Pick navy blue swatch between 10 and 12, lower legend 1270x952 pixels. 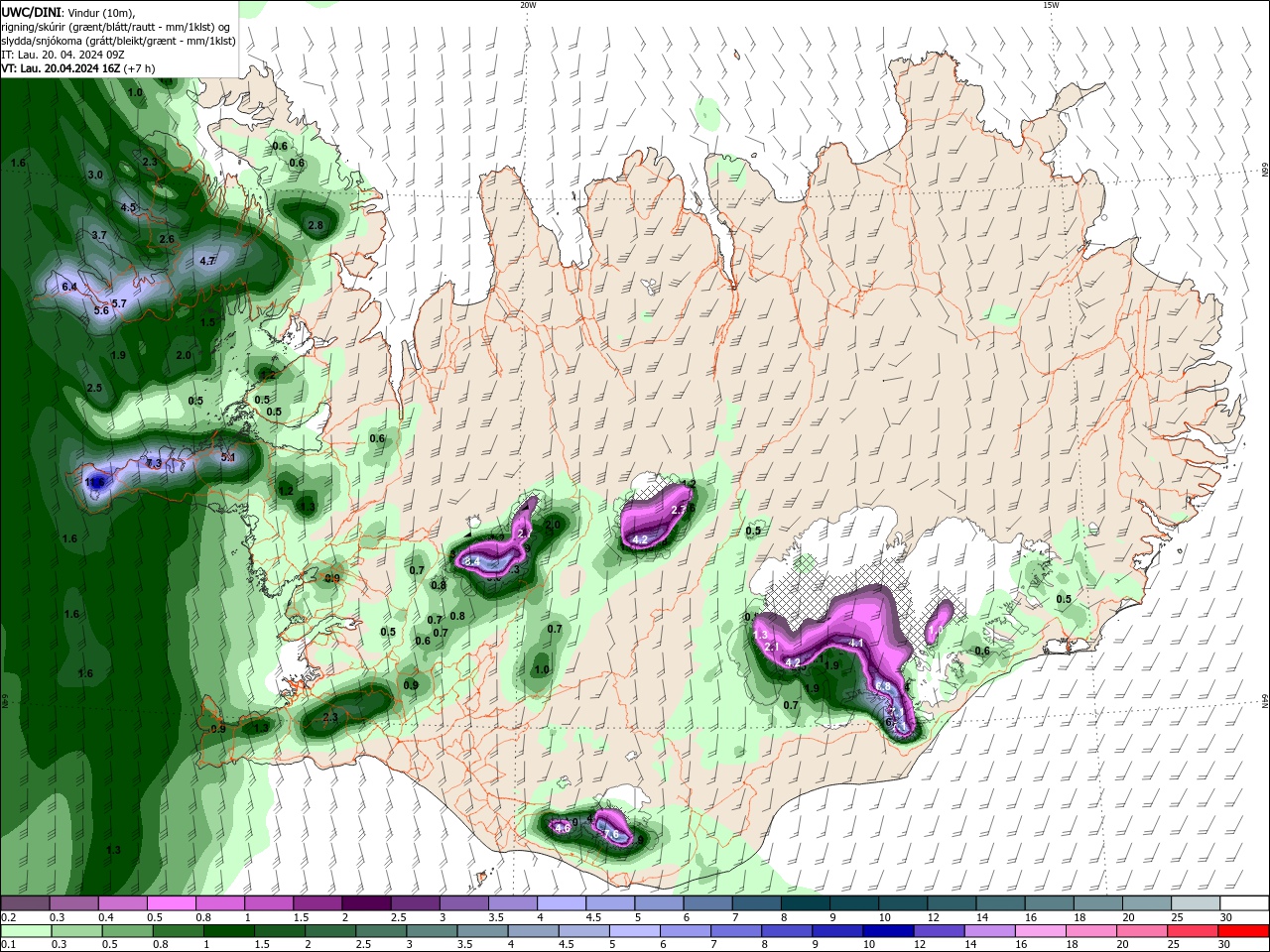(x=887, y=931)
